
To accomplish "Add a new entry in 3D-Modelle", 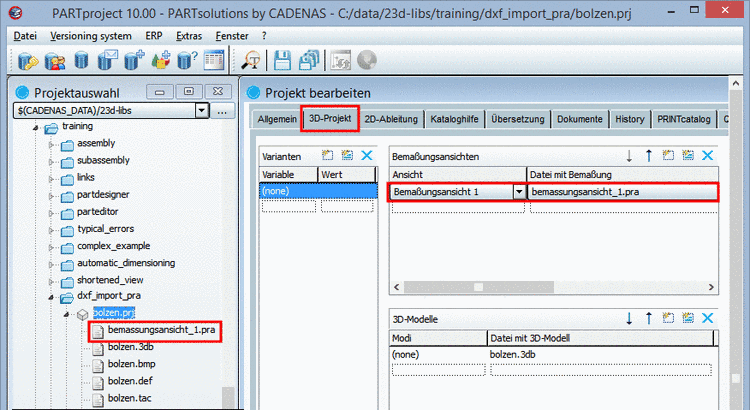I will tap(668, 318).
